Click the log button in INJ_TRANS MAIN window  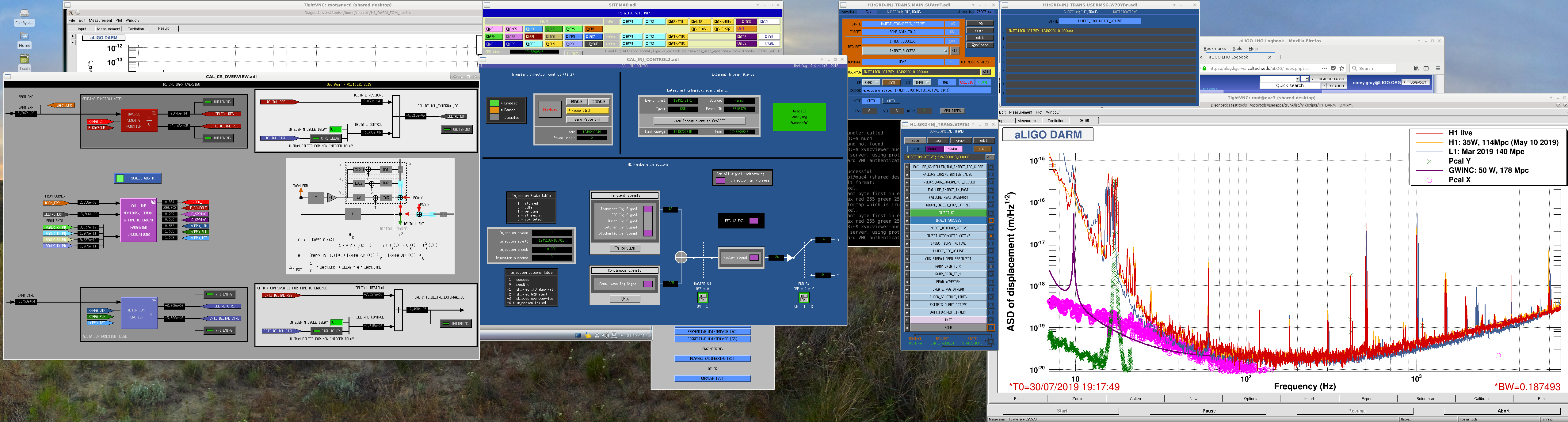(x=980, y=24)
